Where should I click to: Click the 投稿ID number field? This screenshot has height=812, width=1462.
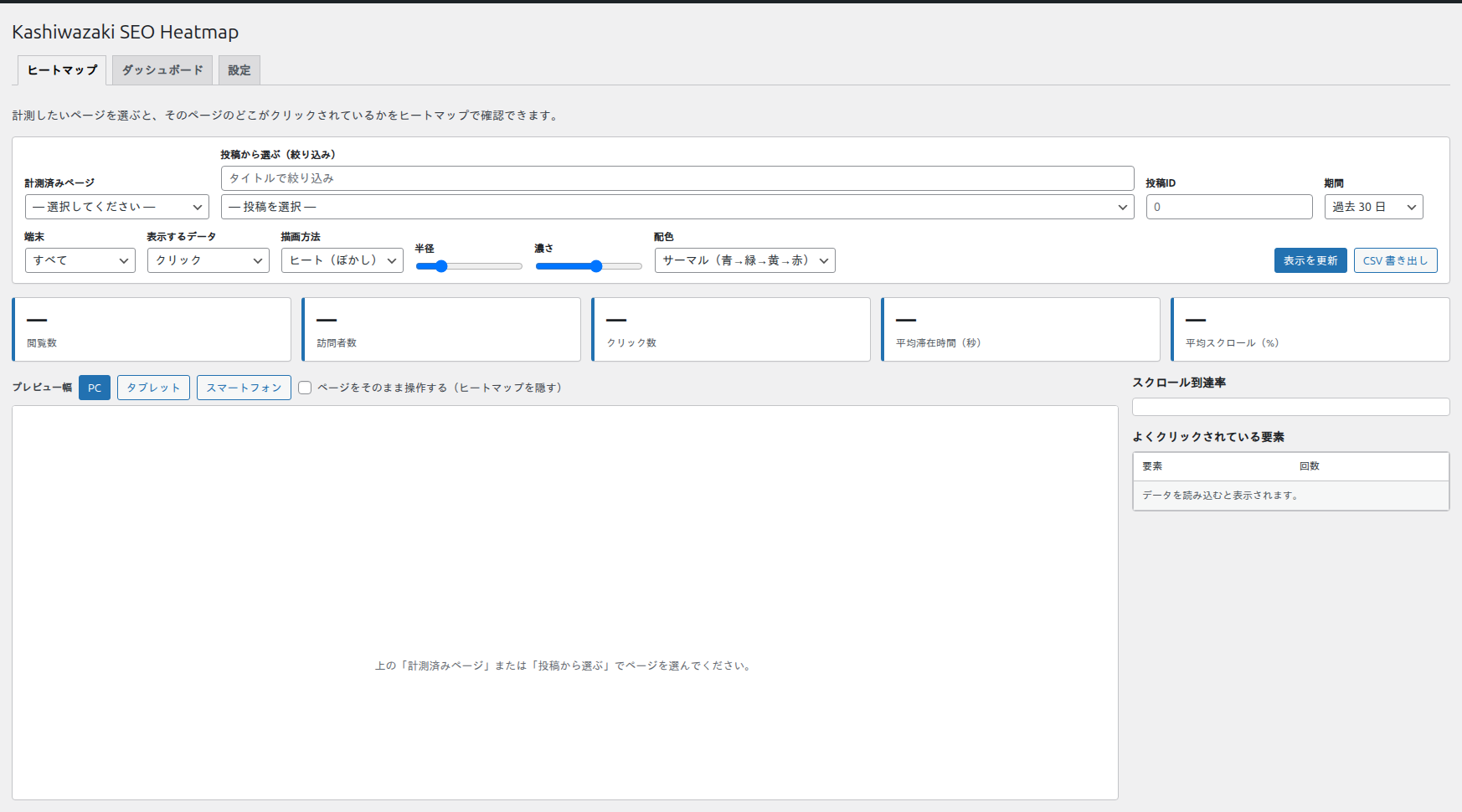click(x=1229, y=207)
